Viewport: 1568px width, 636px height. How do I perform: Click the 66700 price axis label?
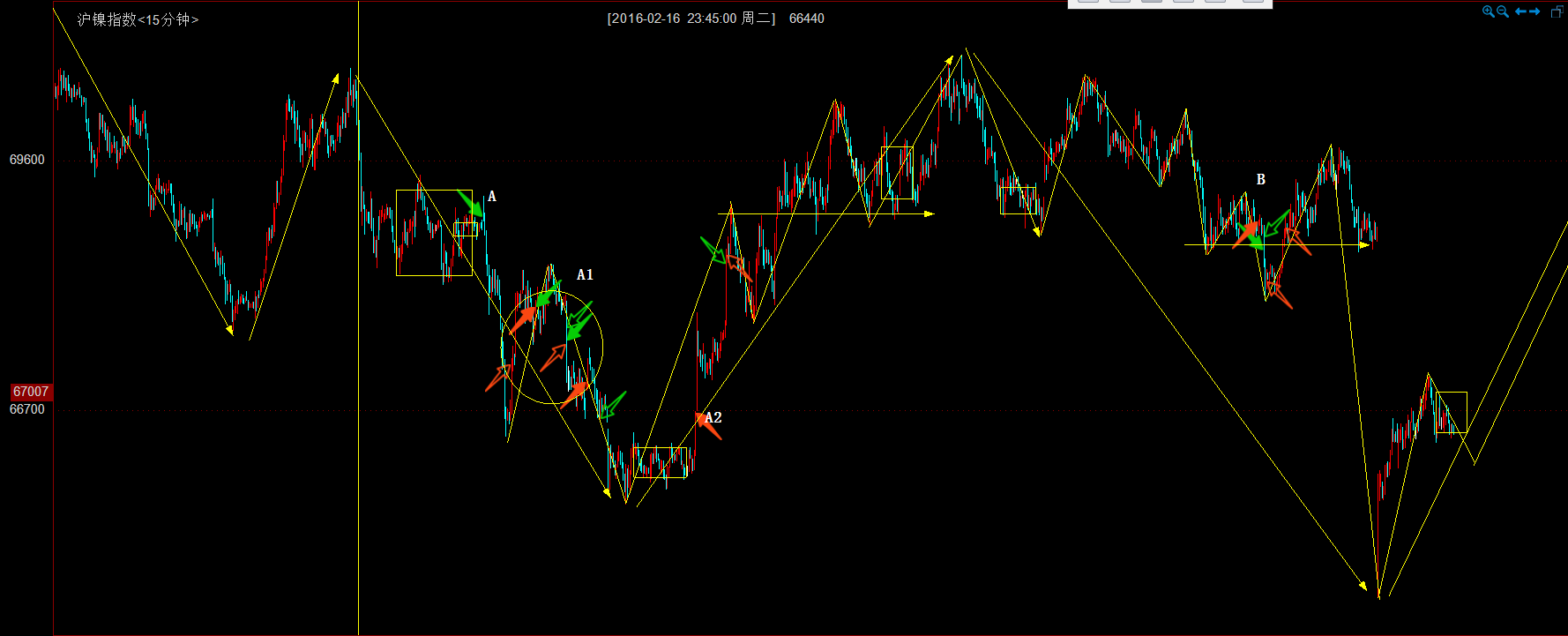point(27,409)
